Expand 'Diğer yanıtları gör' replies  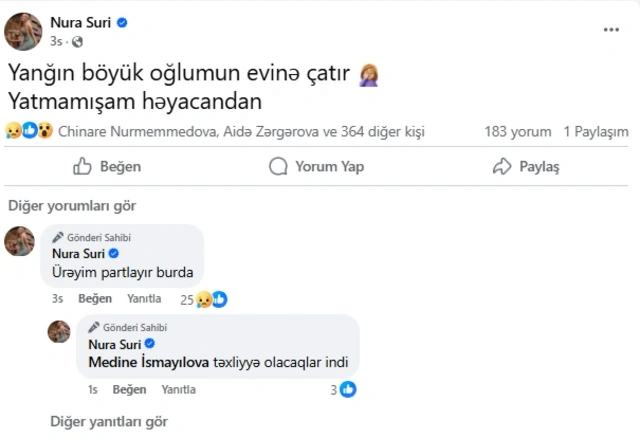(109, 421)
